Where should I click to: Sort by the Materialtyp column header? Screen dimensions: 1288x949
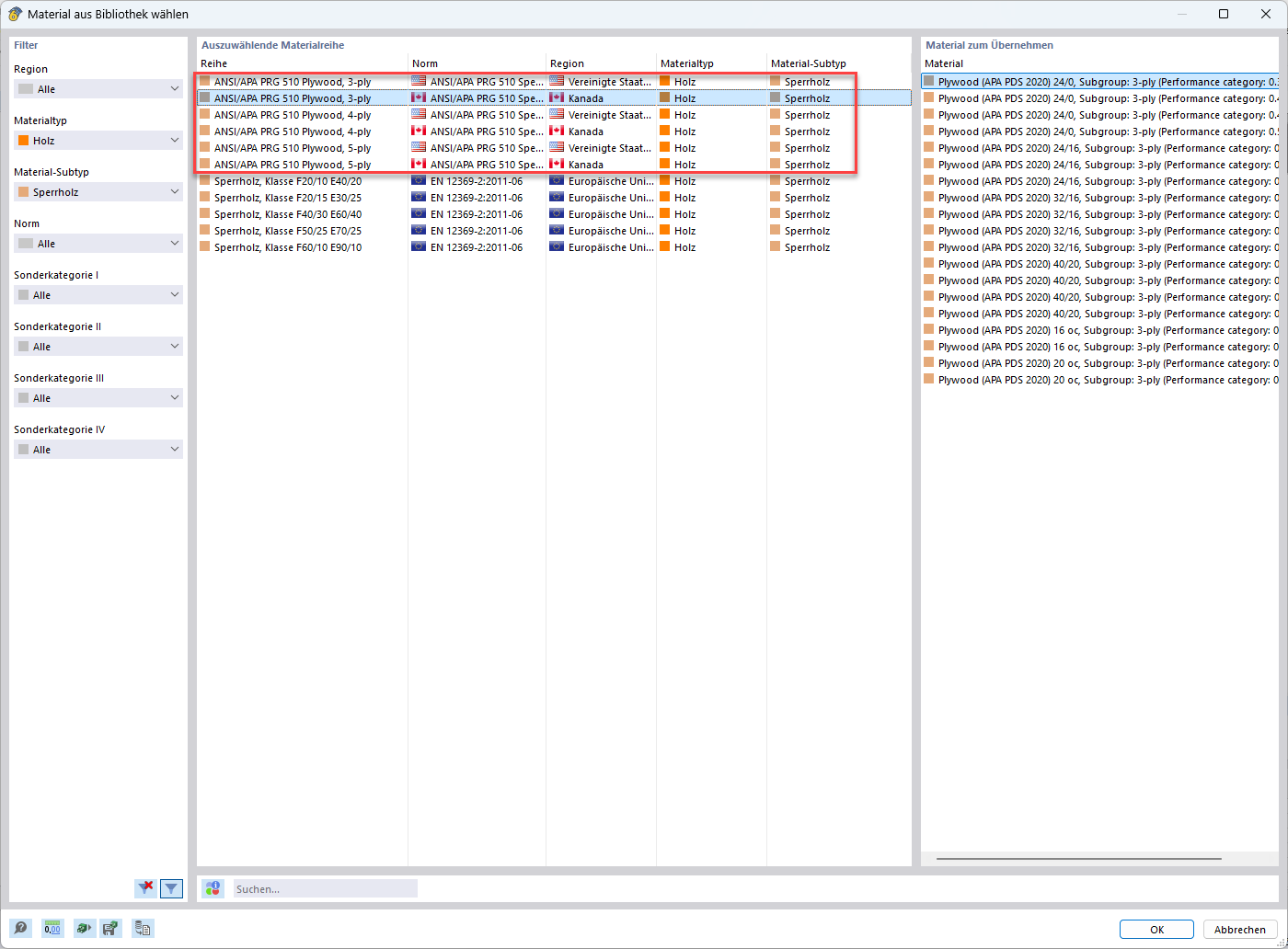(x=712, y=63)
